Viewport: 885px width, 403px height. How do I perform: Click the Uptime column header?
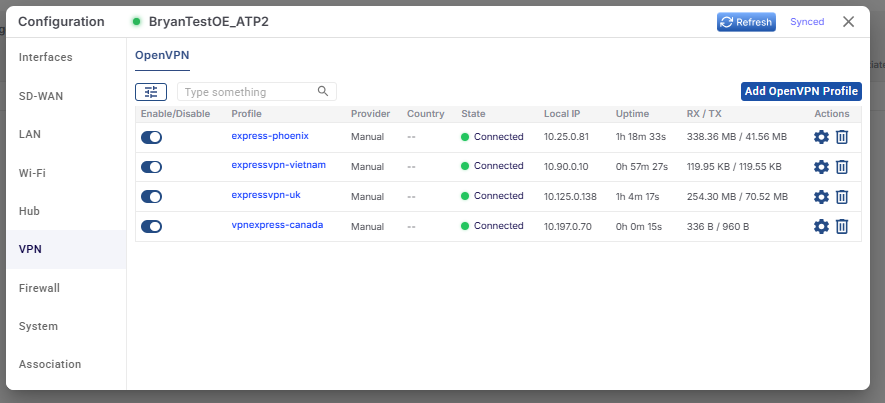[x=632, y=114]
